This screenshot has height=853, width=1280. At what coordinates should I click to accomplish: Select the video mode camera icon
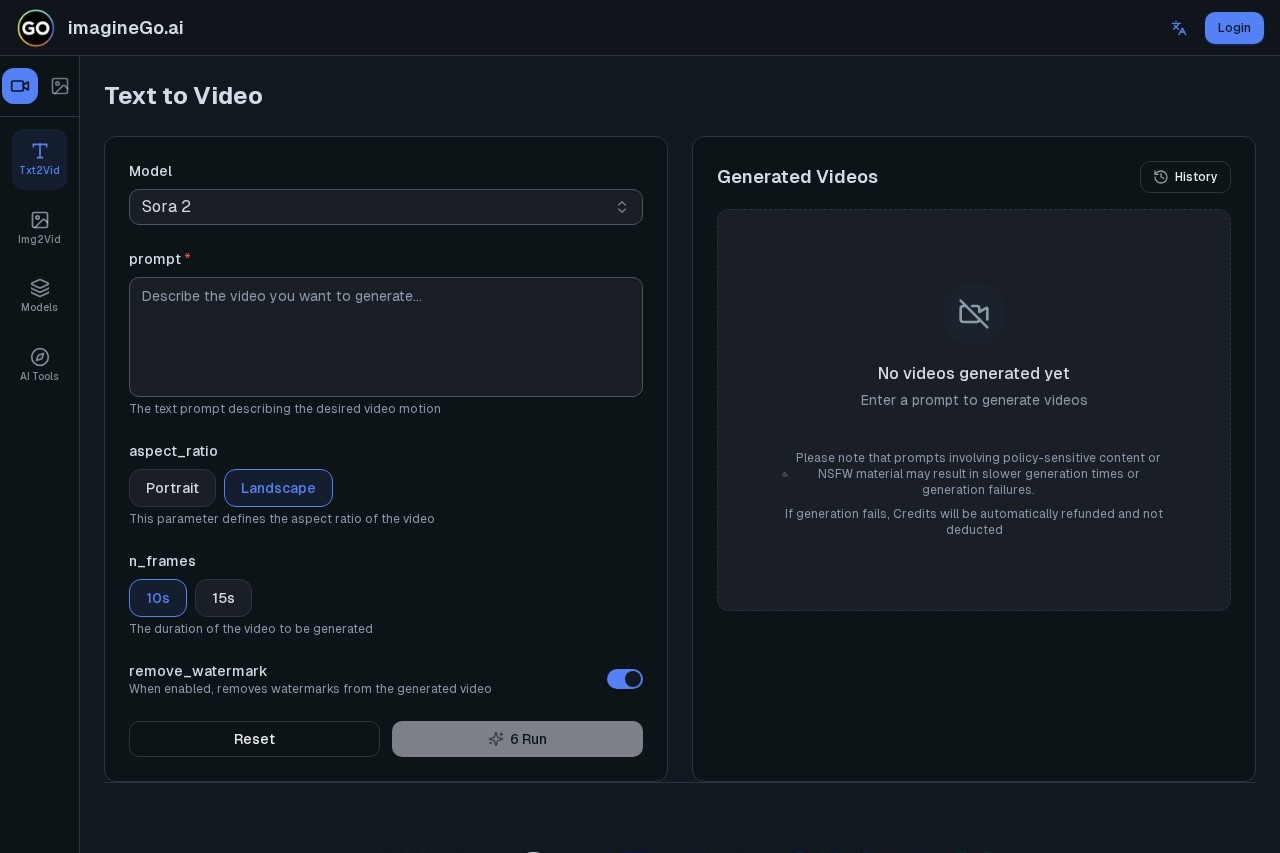pos(20,86)
